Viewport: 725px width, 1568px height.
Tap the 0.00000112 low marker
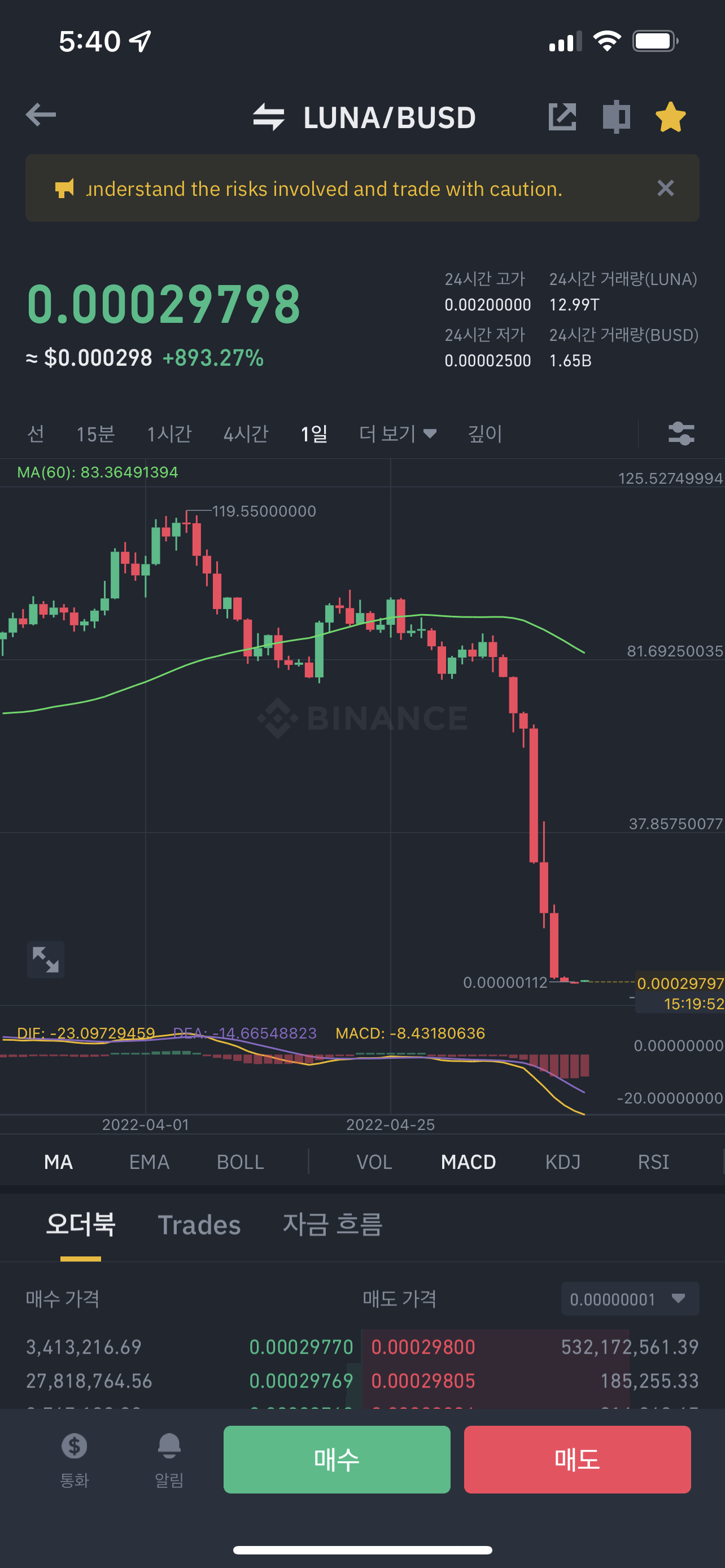pyautogui.click(x=505, y=983)
